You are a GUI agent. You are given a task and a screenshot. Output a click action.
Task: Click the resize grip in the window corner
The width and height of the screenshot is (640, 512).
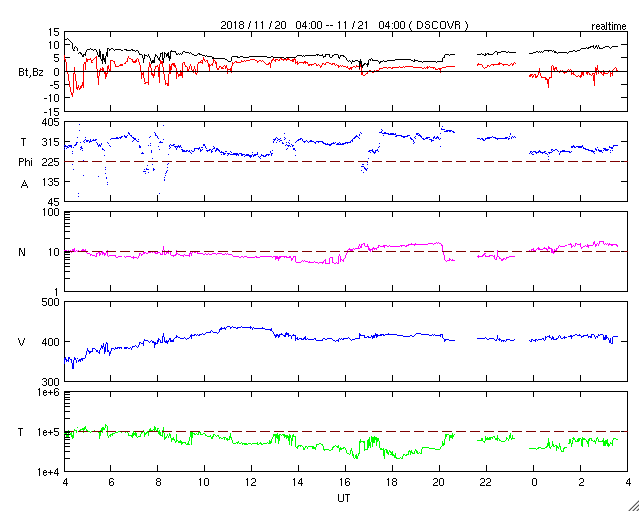coord(634,506)
